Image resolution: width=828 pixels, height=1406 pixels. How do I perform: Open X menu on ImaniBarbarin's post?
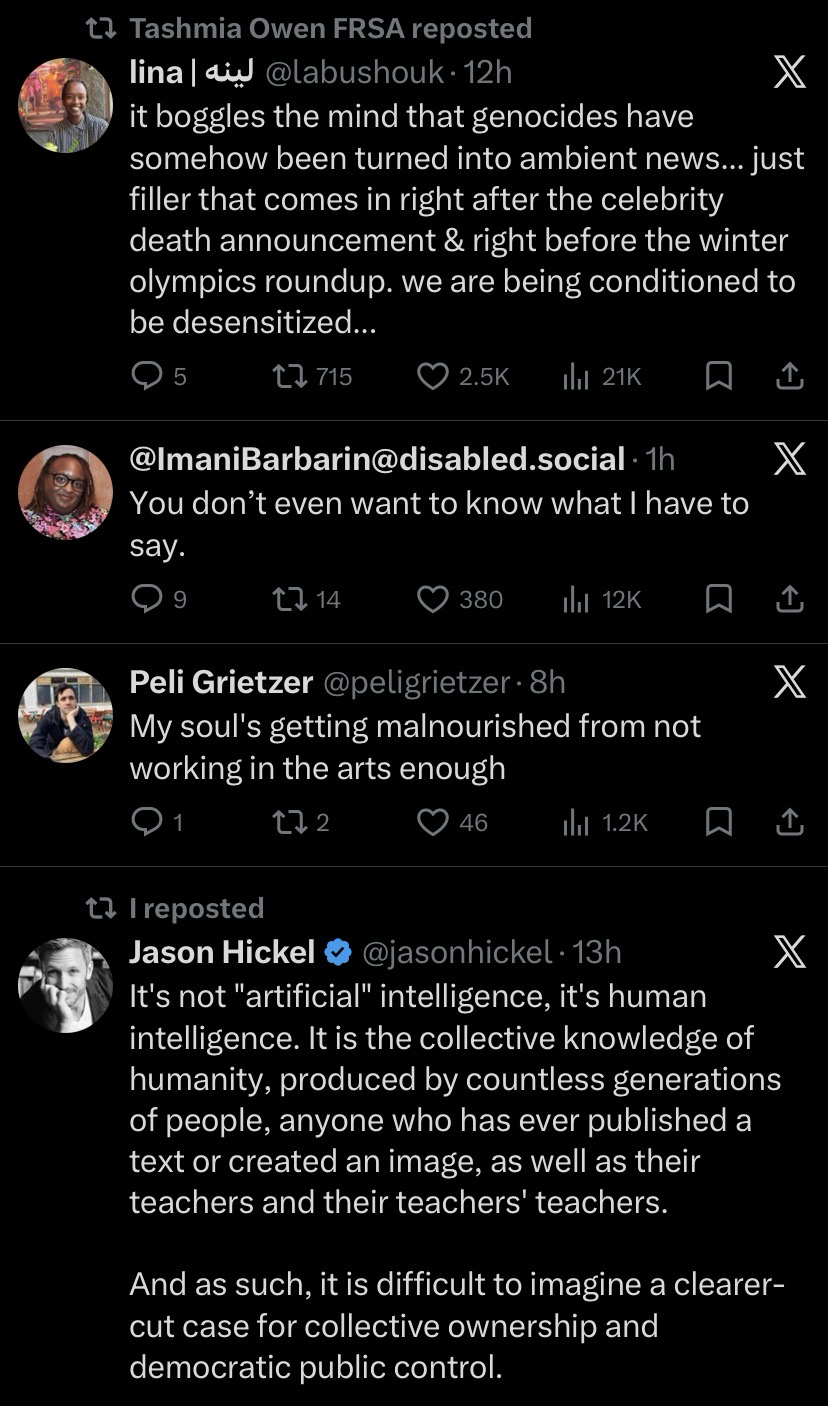point(790,460)
